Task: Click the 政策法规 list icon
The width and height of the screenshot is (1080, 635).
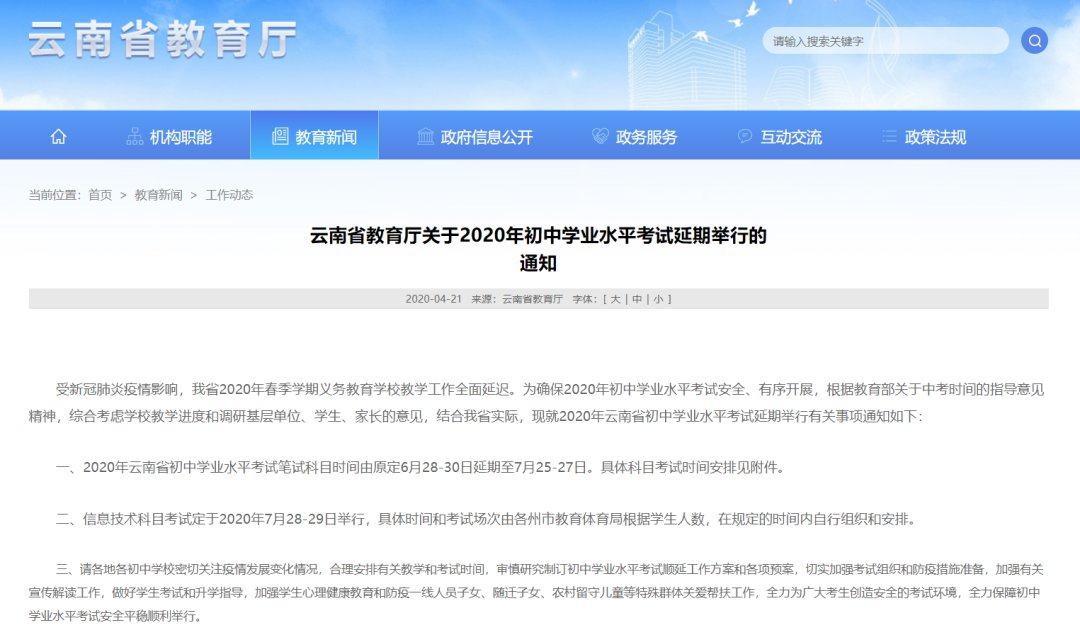Action: tap(889, 136)
